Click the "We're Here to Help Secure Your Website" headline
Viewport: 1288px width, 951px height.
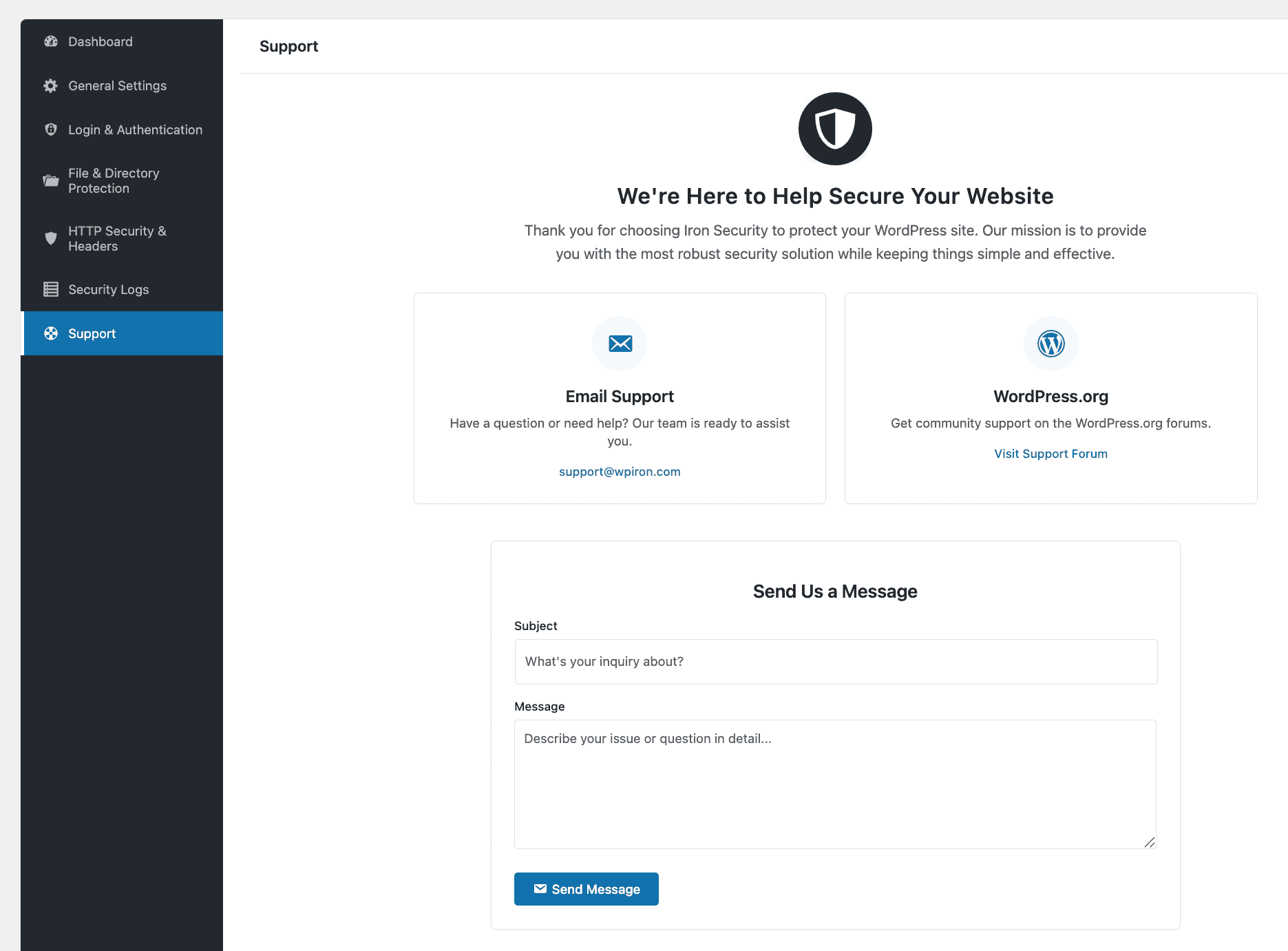[835, 196]
